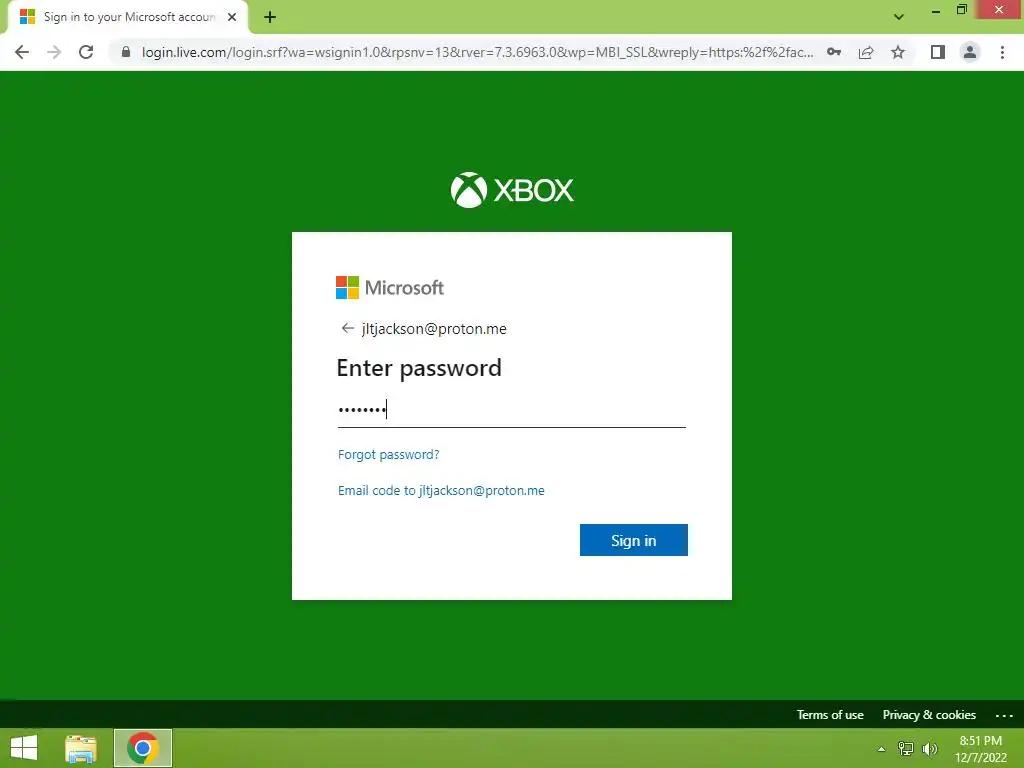Click the share page icon in address bar
The height and width of the screenshot is (768, 1024).
click(x=866, y=52)
